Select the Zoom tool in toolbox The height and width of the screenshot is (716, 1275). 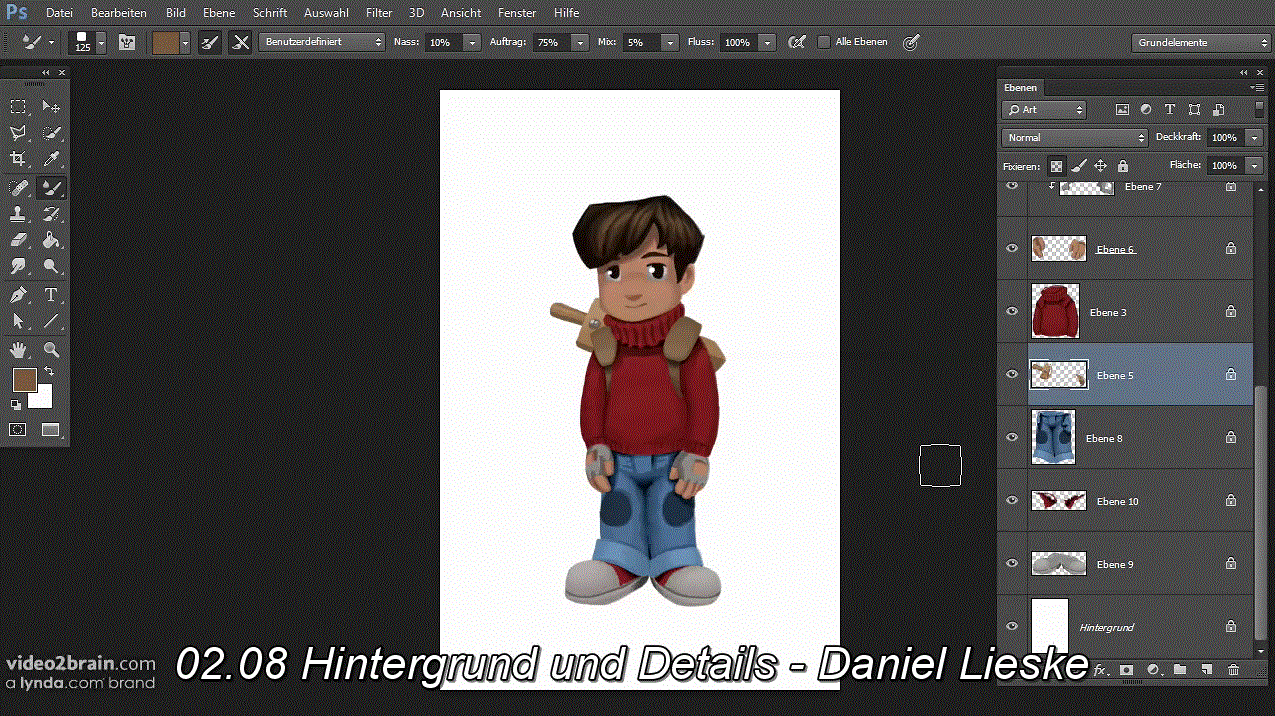pyautogui.click(x=51, y=349)
